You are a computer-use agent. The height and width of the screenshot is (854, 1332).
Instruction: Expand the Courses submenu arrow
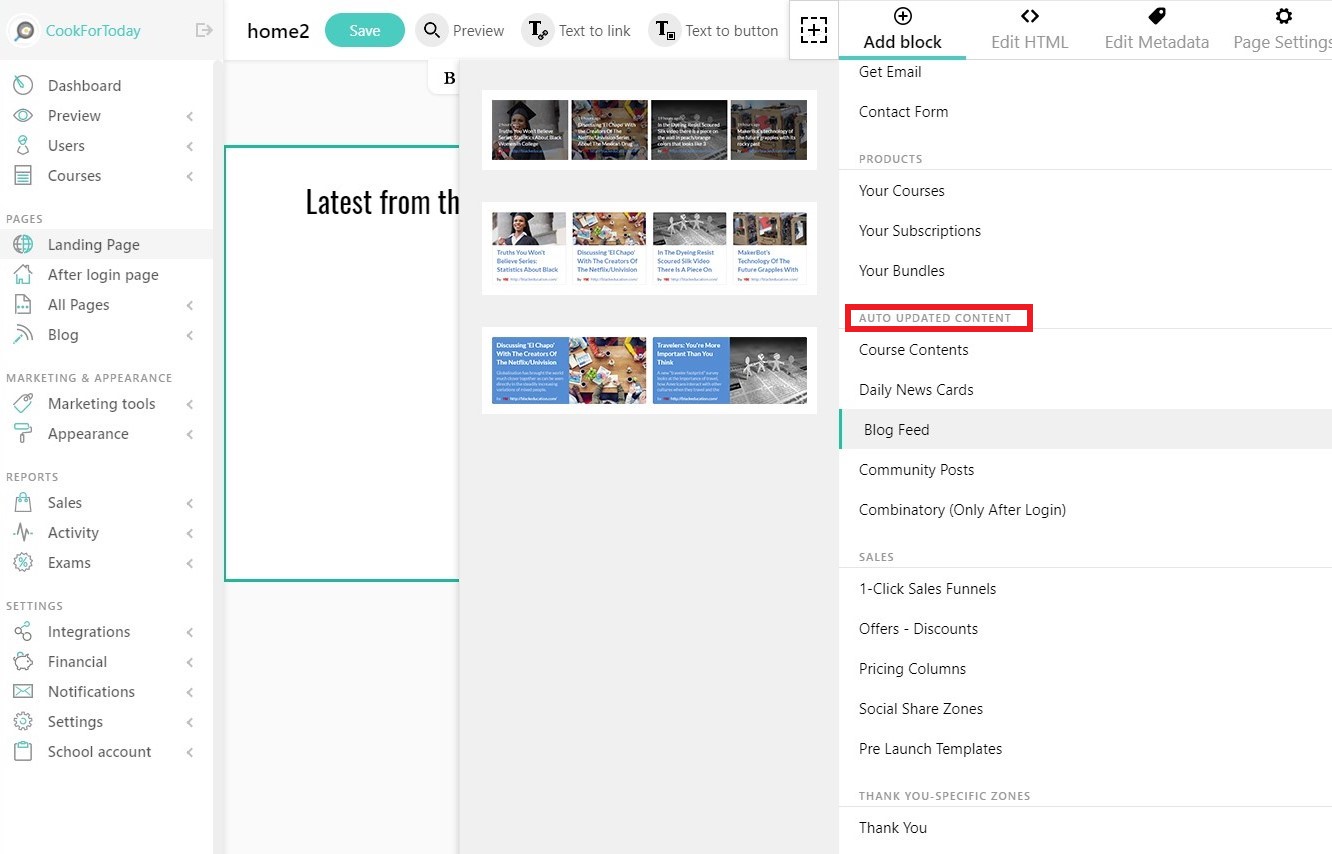(x=190, y=176)
